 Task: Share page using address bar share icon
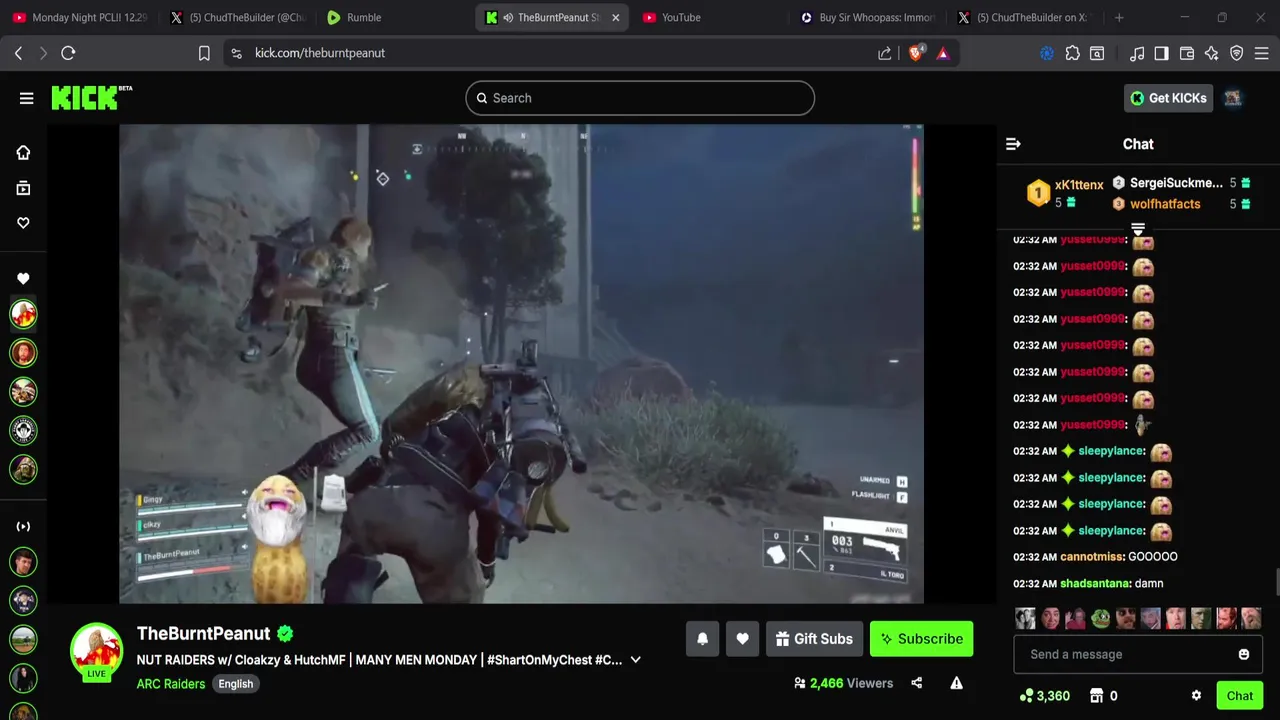[884, 53]
